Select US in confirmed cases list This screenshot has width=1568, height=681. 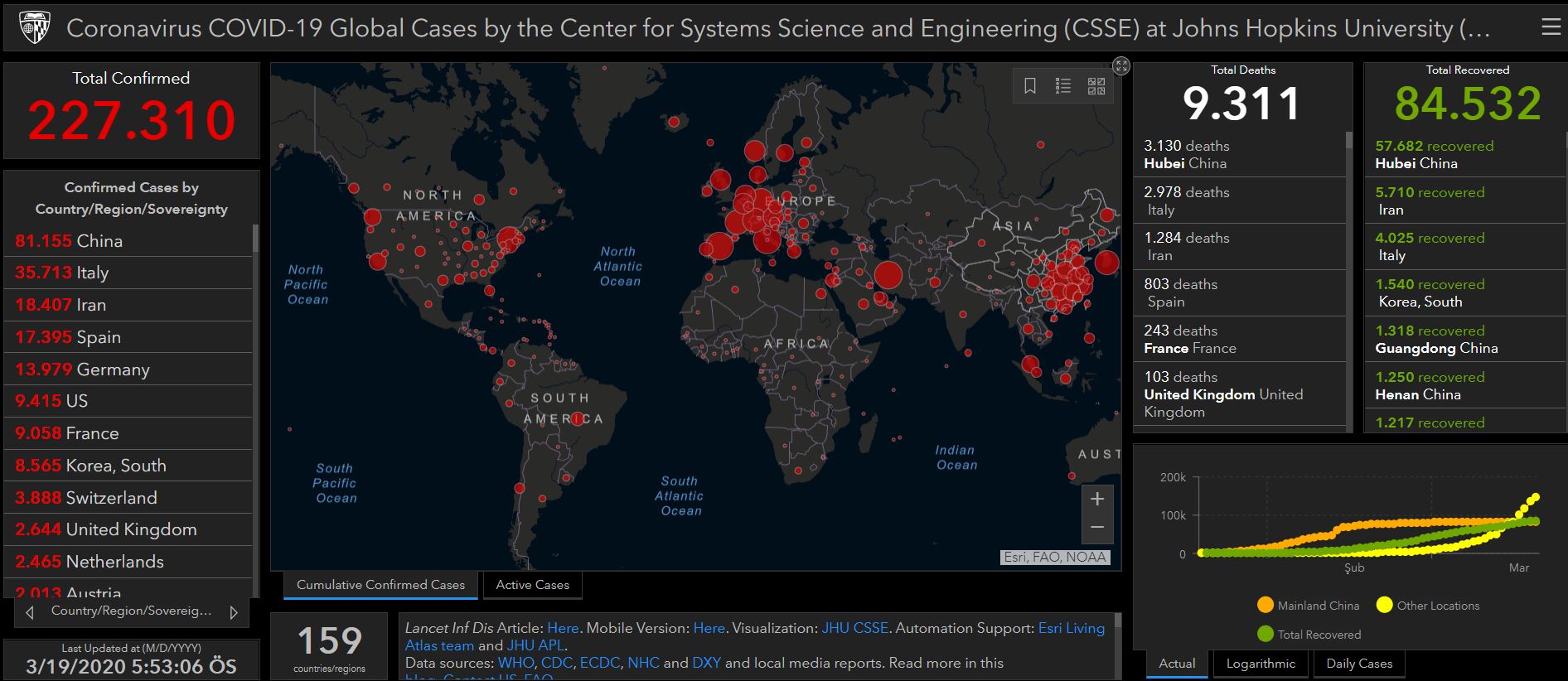point(128,401)
